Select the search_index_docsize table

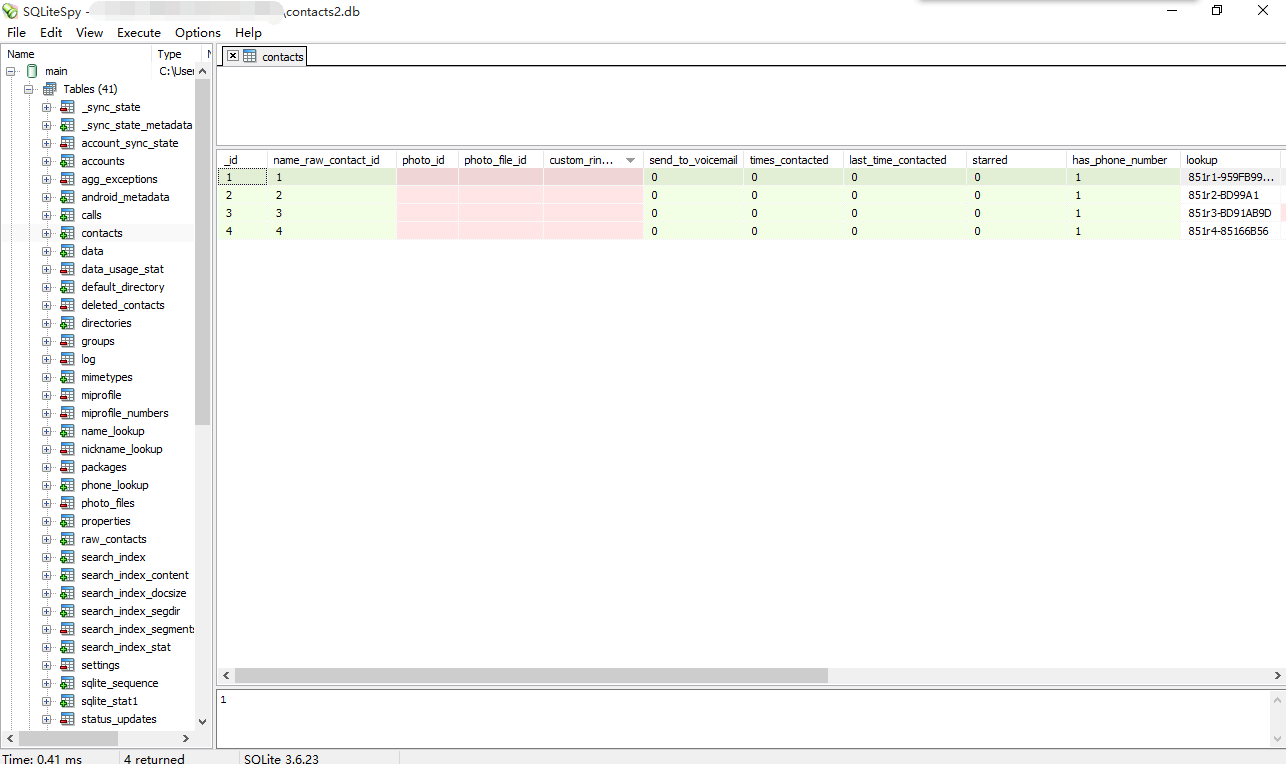click(134, 593)
